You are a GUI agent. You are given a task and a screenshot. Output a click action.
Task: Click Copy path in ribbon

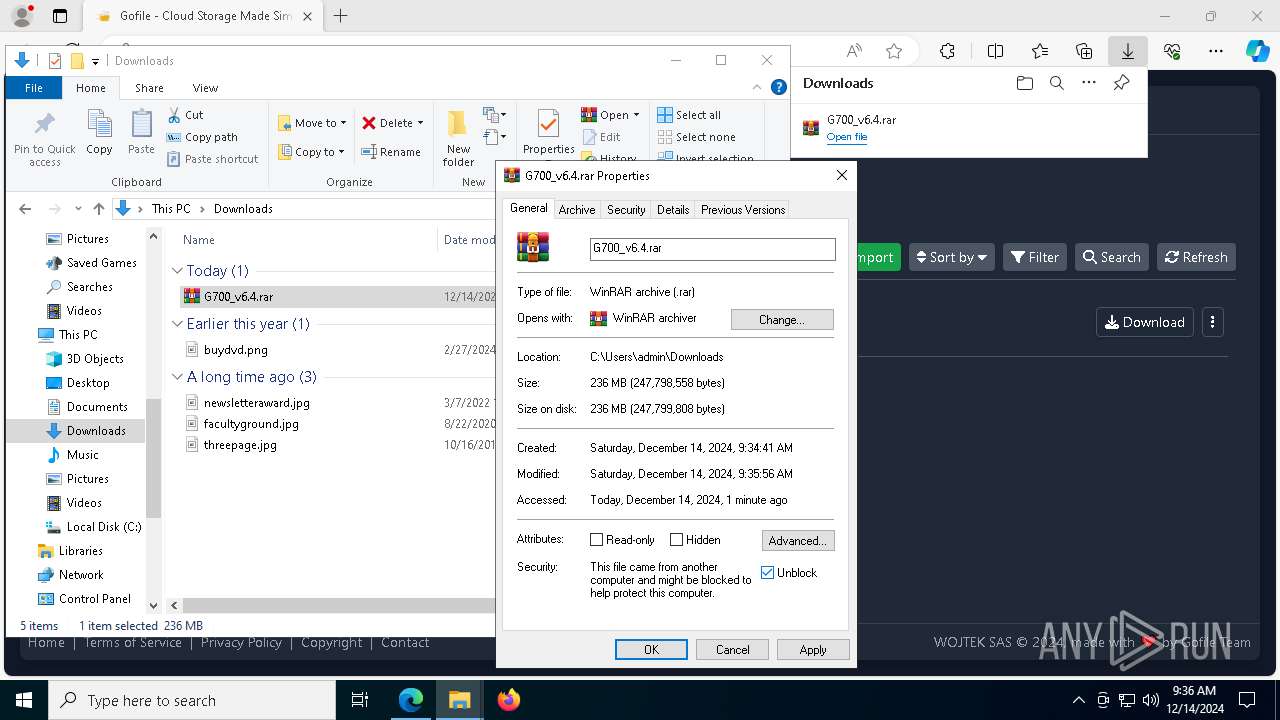[x=202, y=137]
